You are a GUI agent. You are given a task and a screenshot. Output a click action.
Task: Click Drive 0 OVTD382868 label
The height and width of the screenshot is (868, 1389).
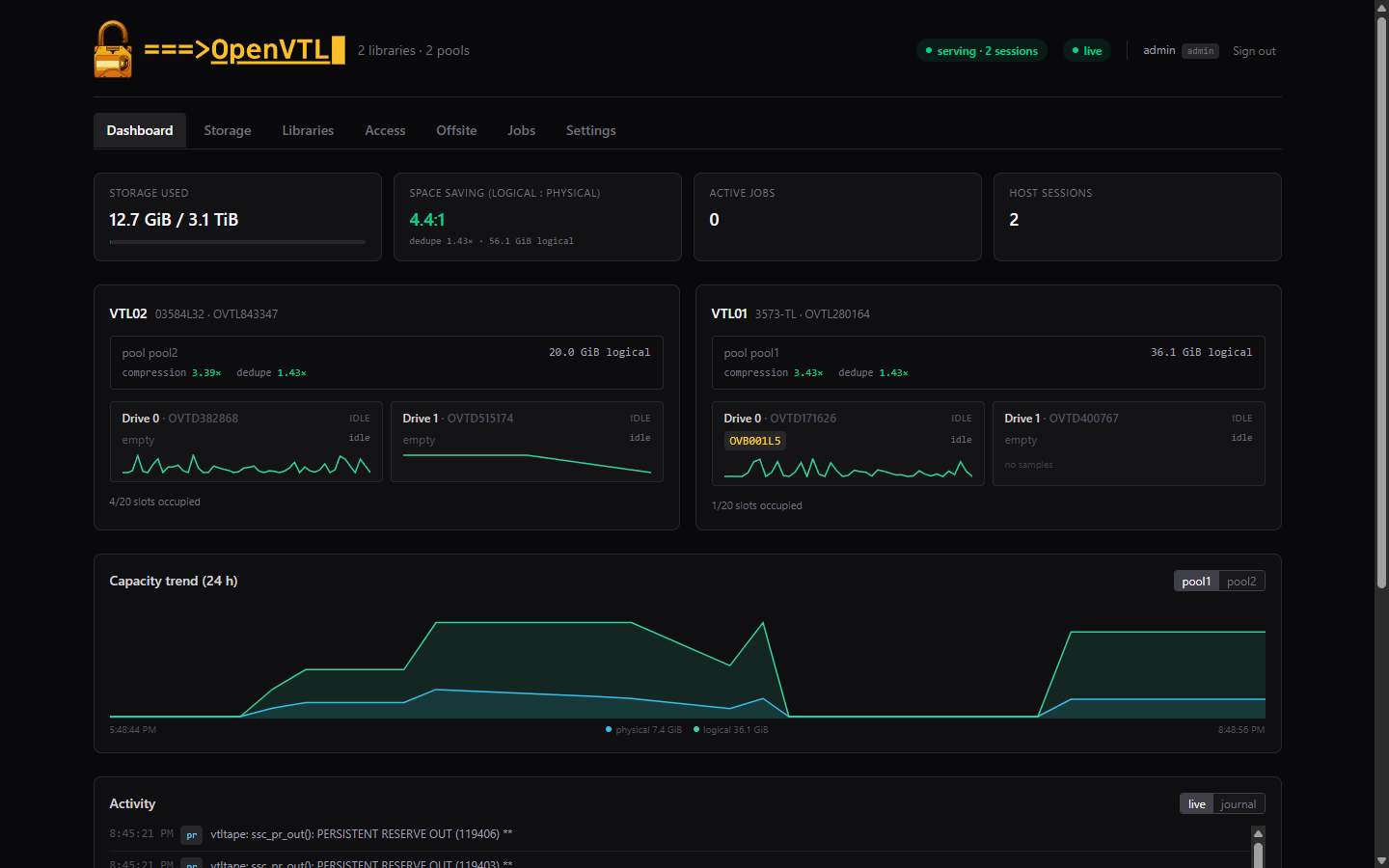[179, 419]
